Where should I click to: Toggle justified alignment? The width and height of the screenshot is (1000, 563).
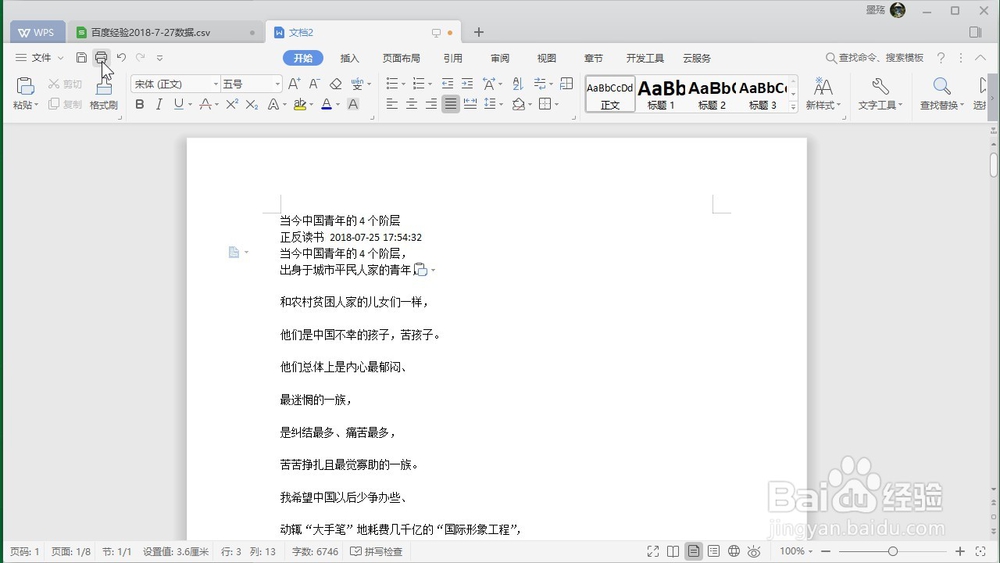451,104
